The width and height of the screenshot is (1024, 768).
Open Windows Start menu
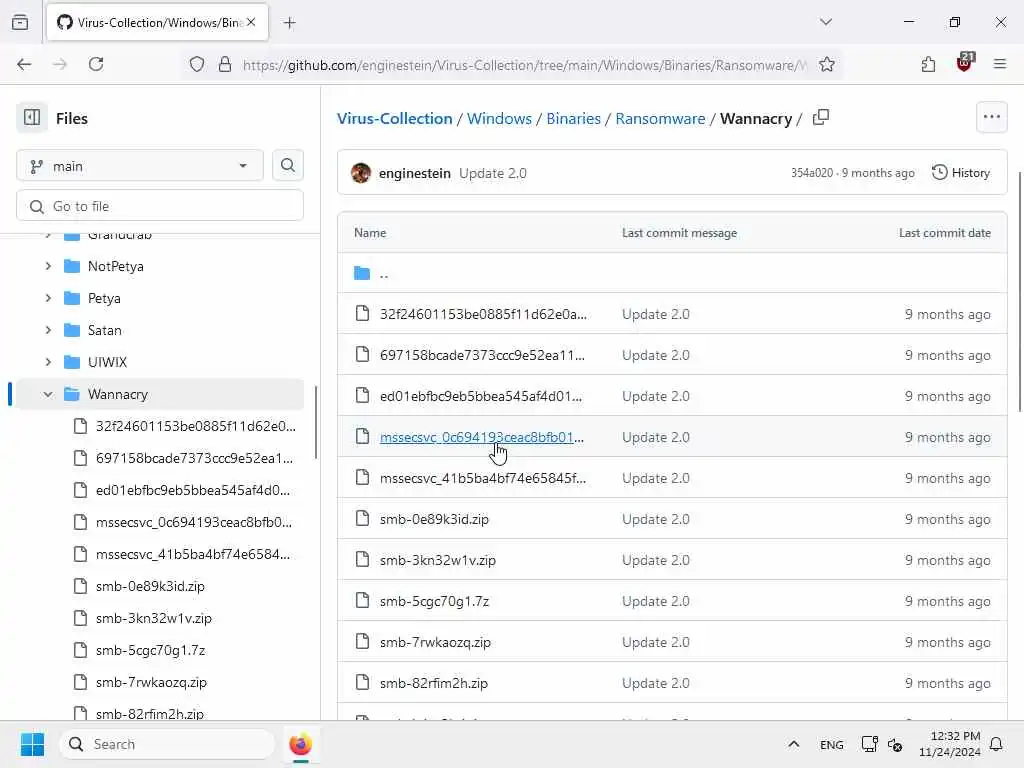(x=32, y=744)
